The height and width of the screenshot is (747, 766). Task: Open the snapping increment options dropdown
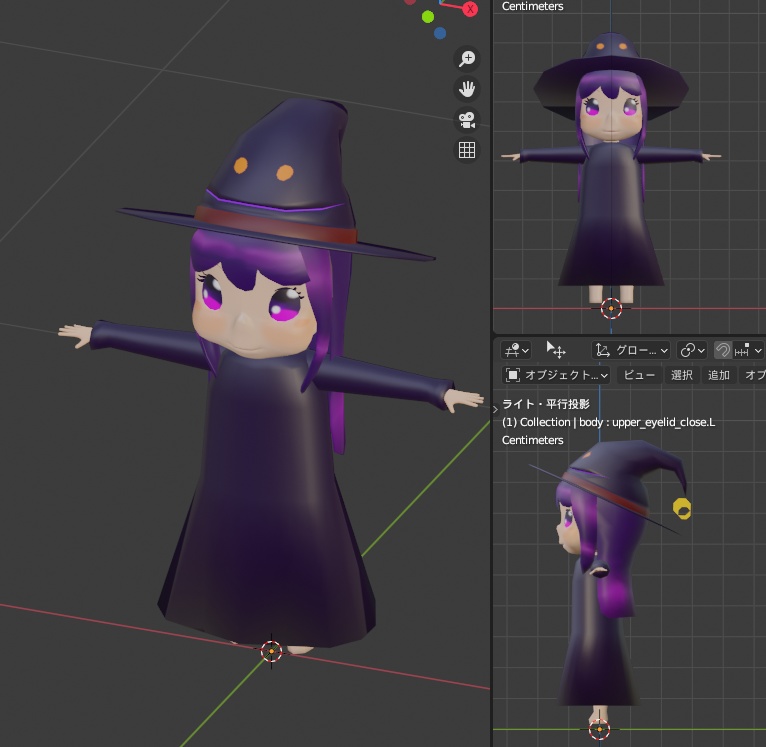tap(748, 350)
